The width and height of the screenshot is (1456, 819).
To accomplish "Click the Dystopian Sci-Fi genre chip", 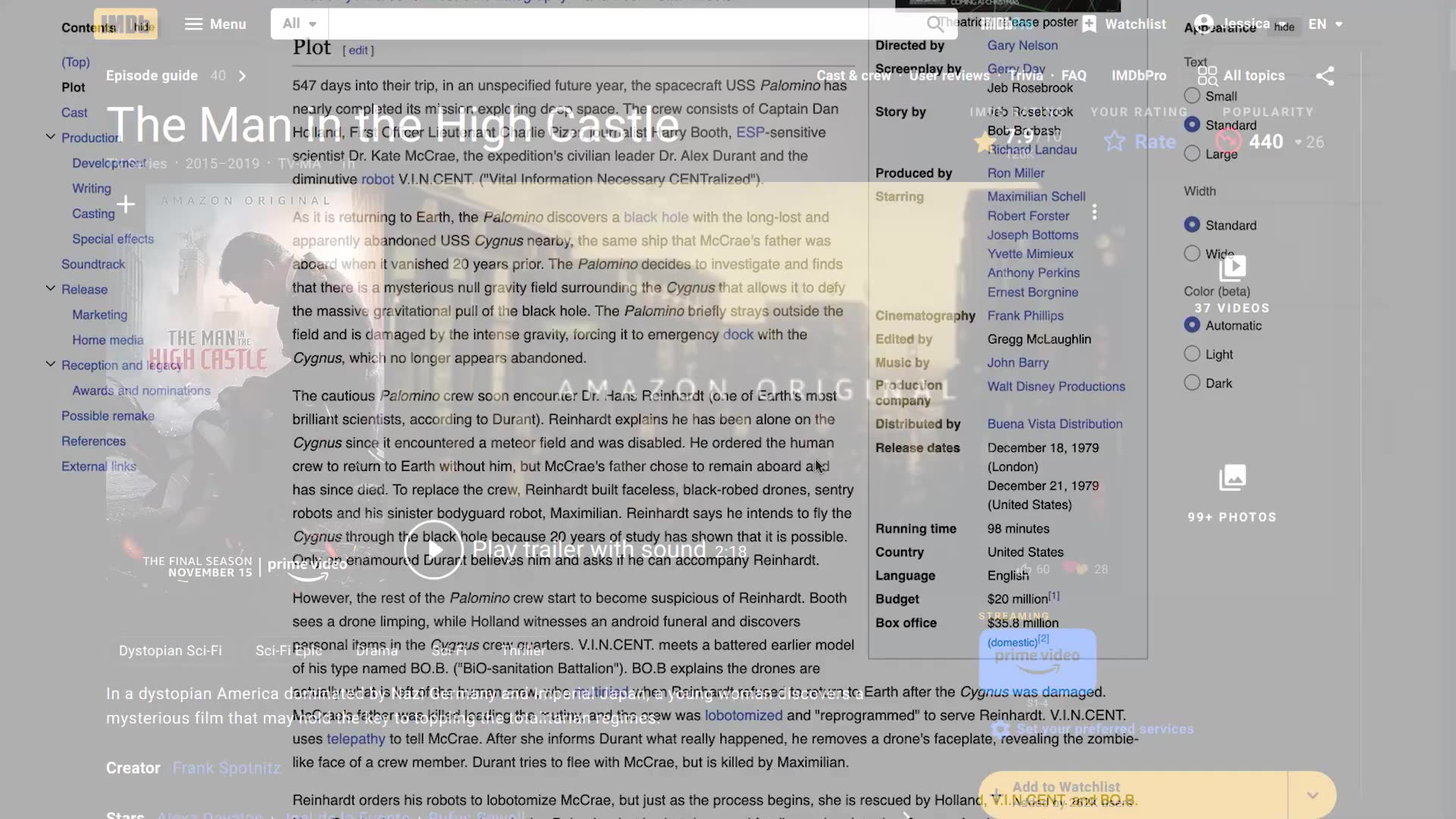I will pos(171,651).
